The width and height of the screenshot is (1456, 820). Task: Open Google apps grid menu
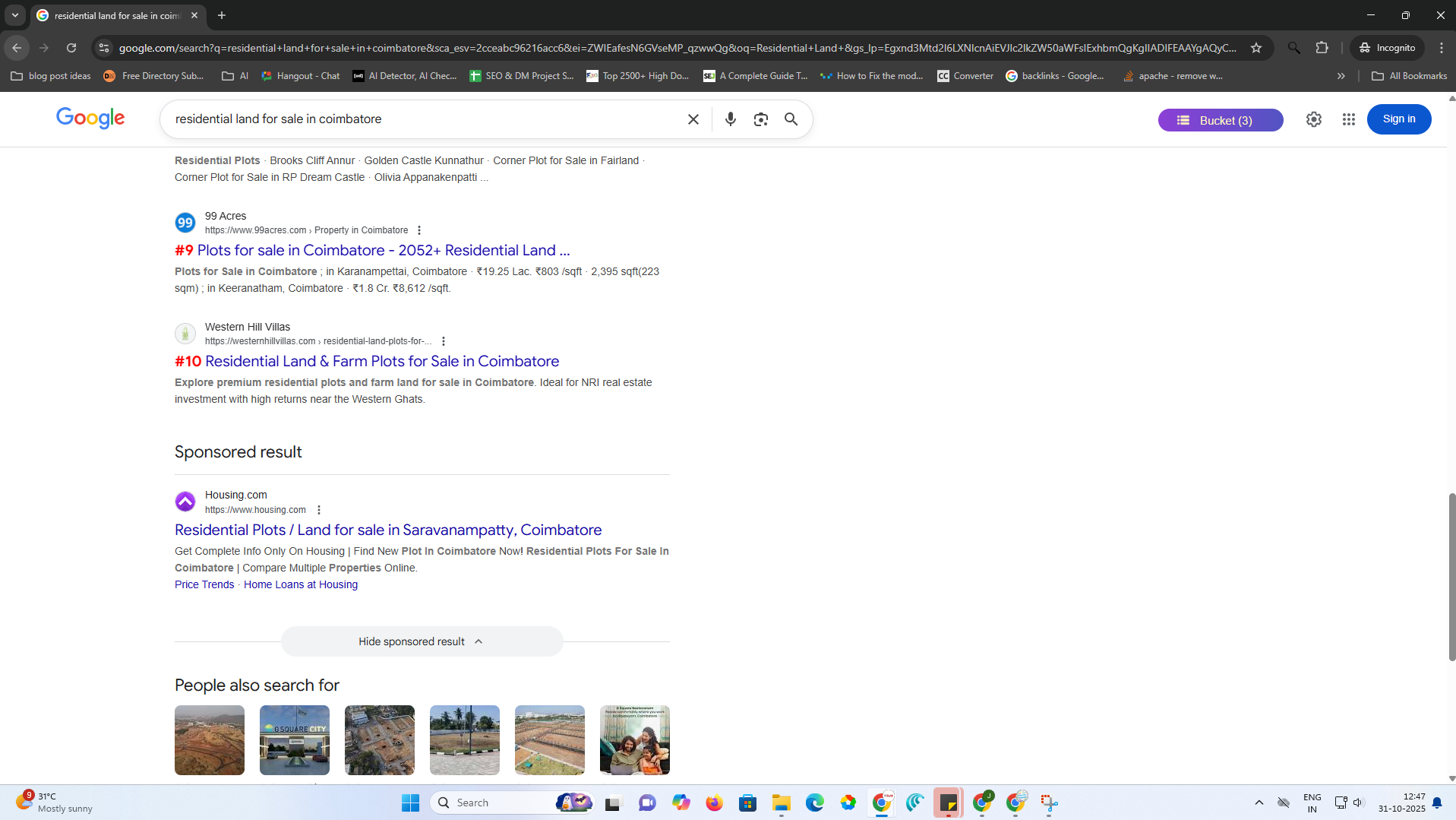coord(1348,119)
